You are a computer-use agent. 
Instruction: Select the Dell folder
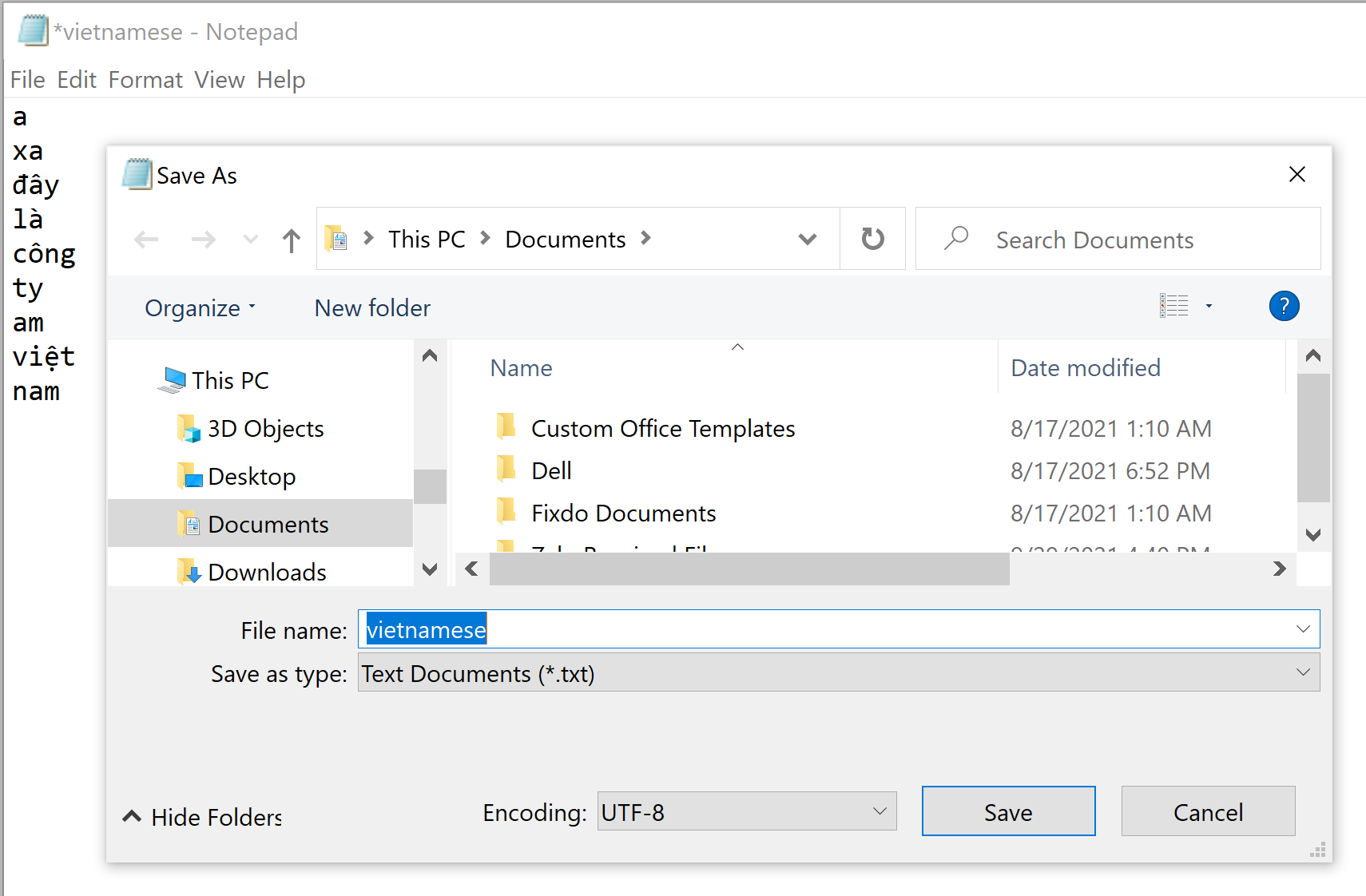(x=551, y=471)
